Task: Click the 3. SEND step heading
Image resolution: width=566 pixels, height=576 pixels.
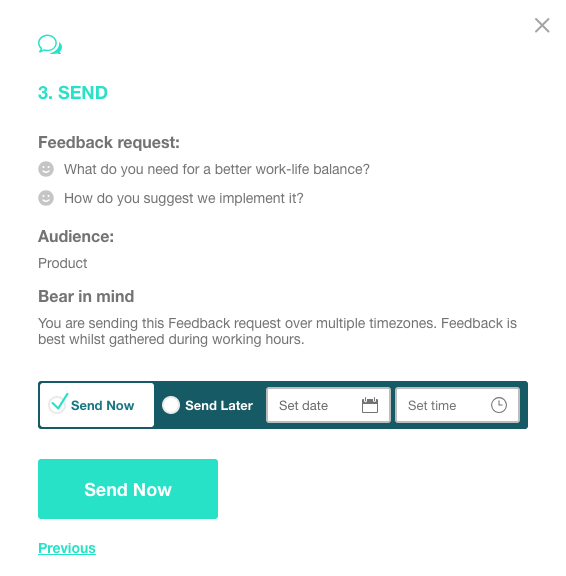Action: click(73, 93)
